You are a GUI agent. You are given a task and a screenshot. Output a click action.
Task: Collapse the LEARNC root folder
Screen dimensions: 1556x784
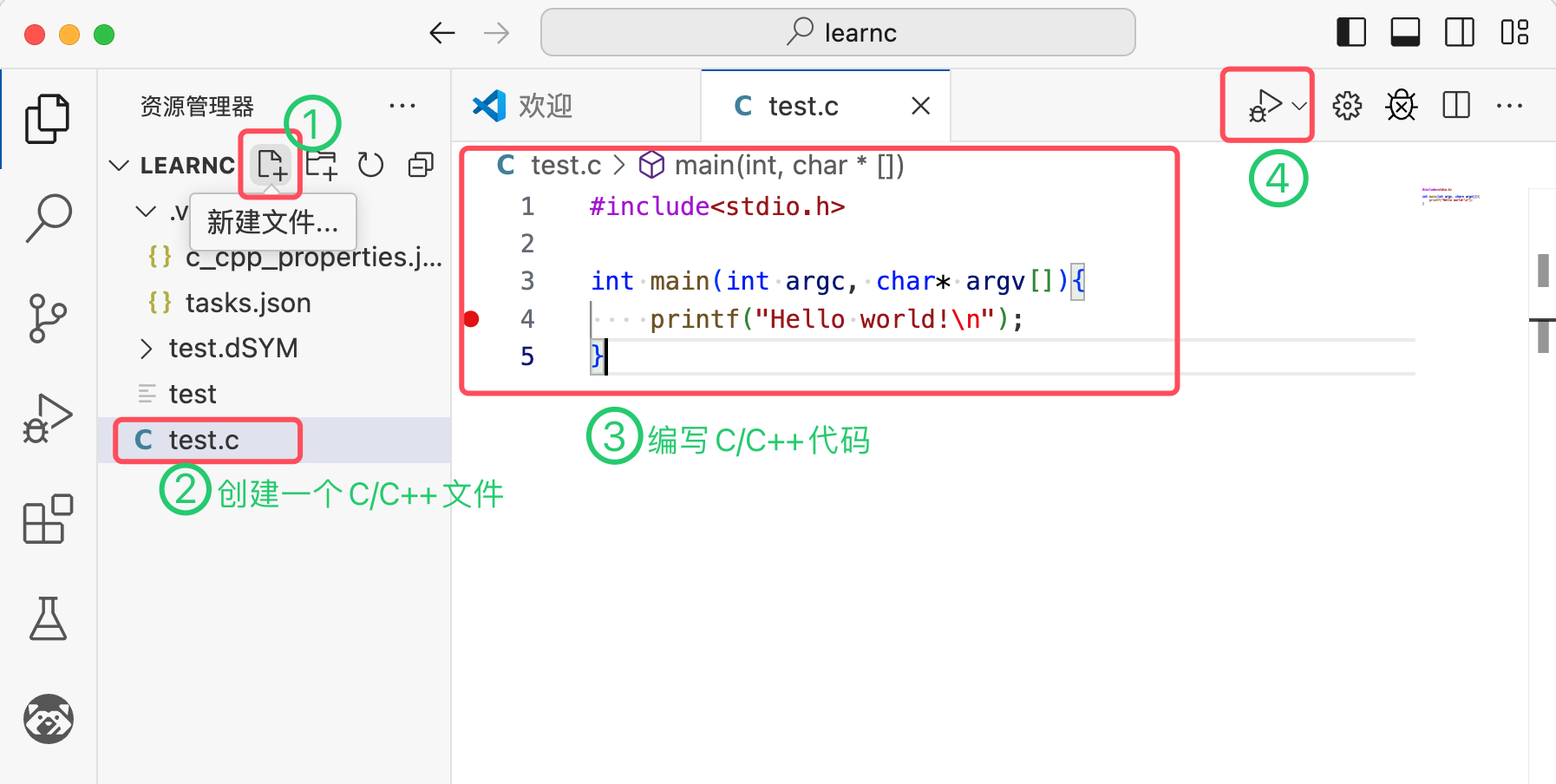click(120, 166)
